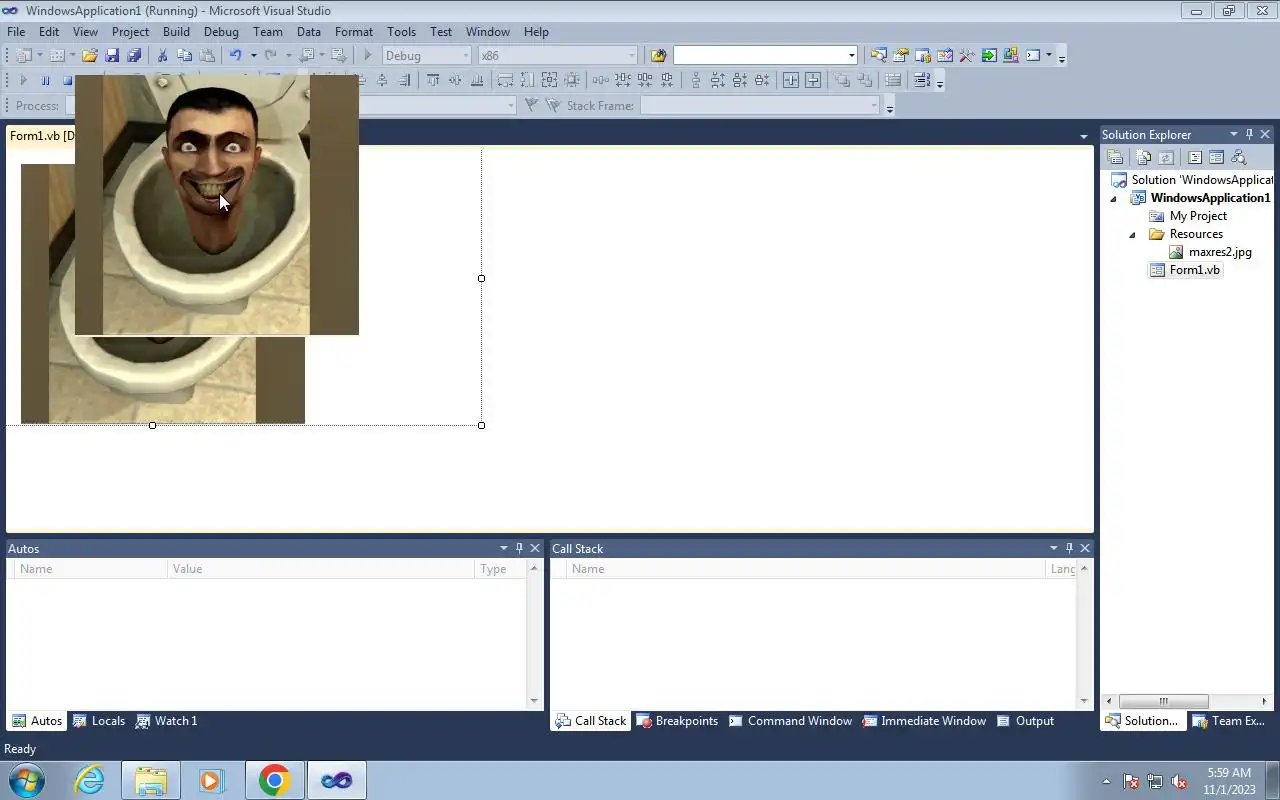Click Show All Files in Solution Explorer

coord(1144,158)
